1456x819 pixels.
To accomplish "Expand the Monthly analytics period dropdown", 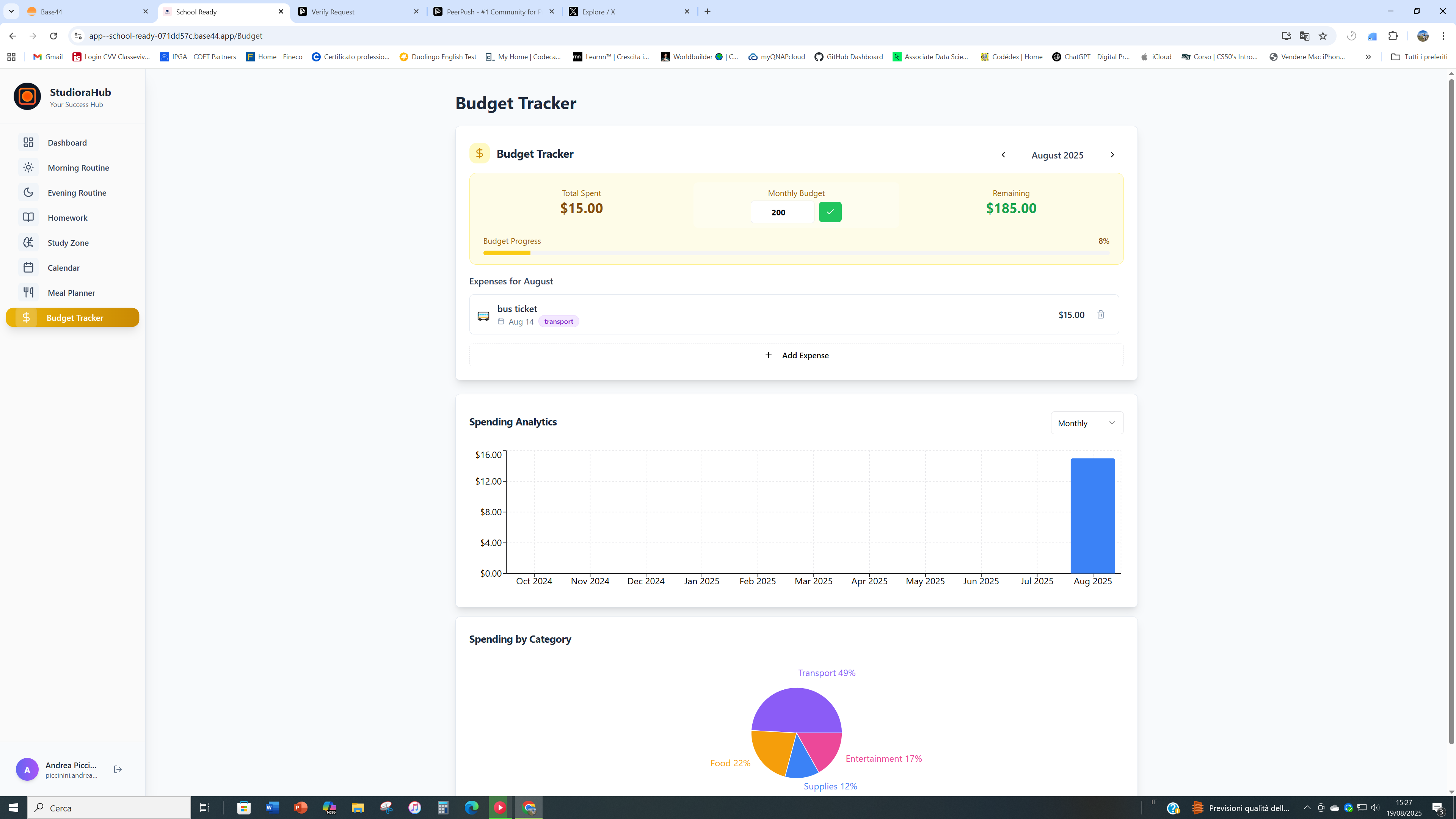I will pos(1086,423).
